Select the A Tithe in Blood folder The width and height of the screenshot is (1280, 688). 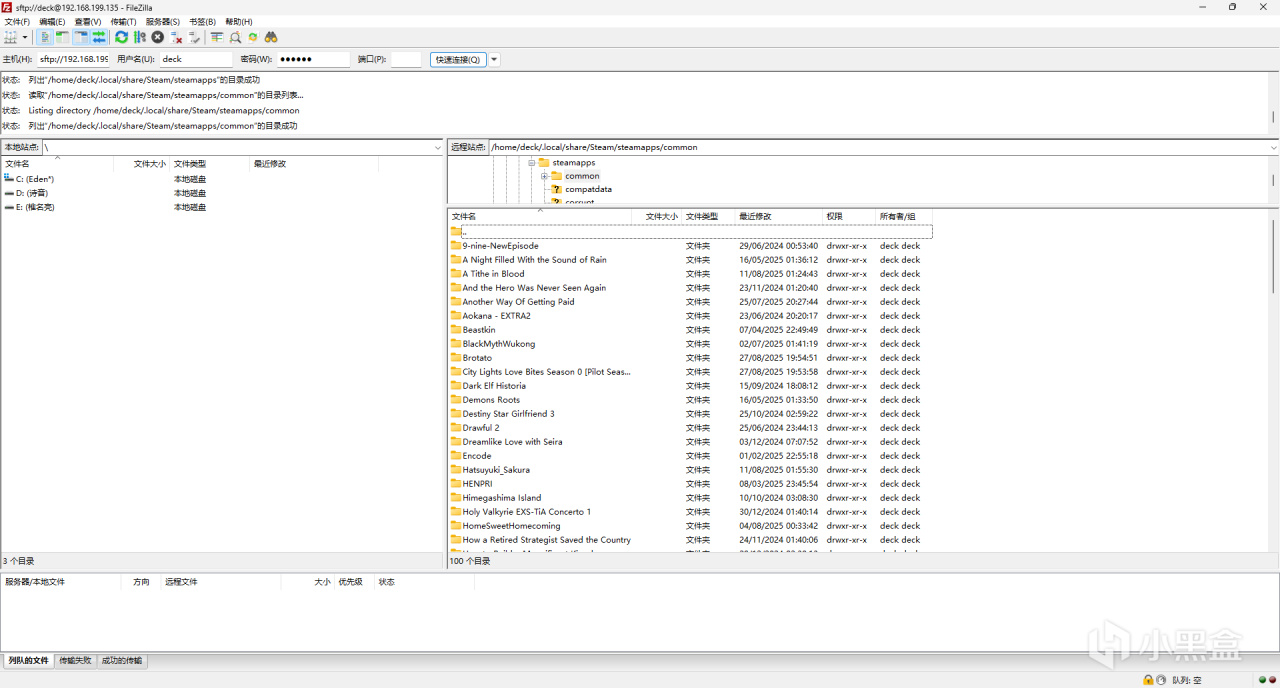690,273
